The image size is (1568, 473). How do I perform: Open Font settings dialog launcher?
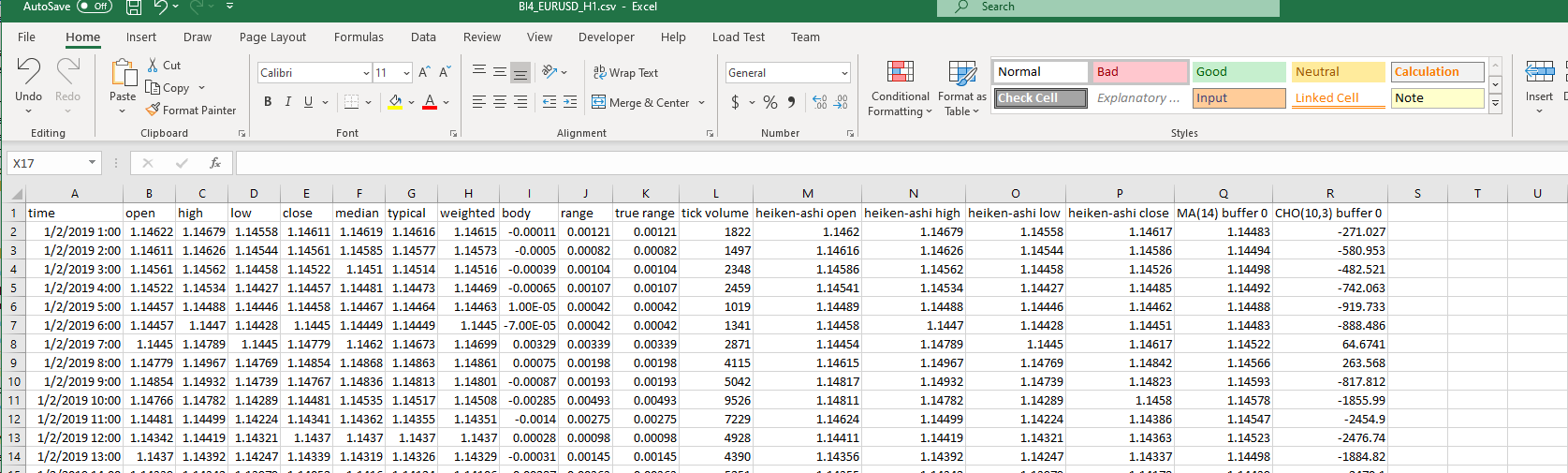[454, 134]
